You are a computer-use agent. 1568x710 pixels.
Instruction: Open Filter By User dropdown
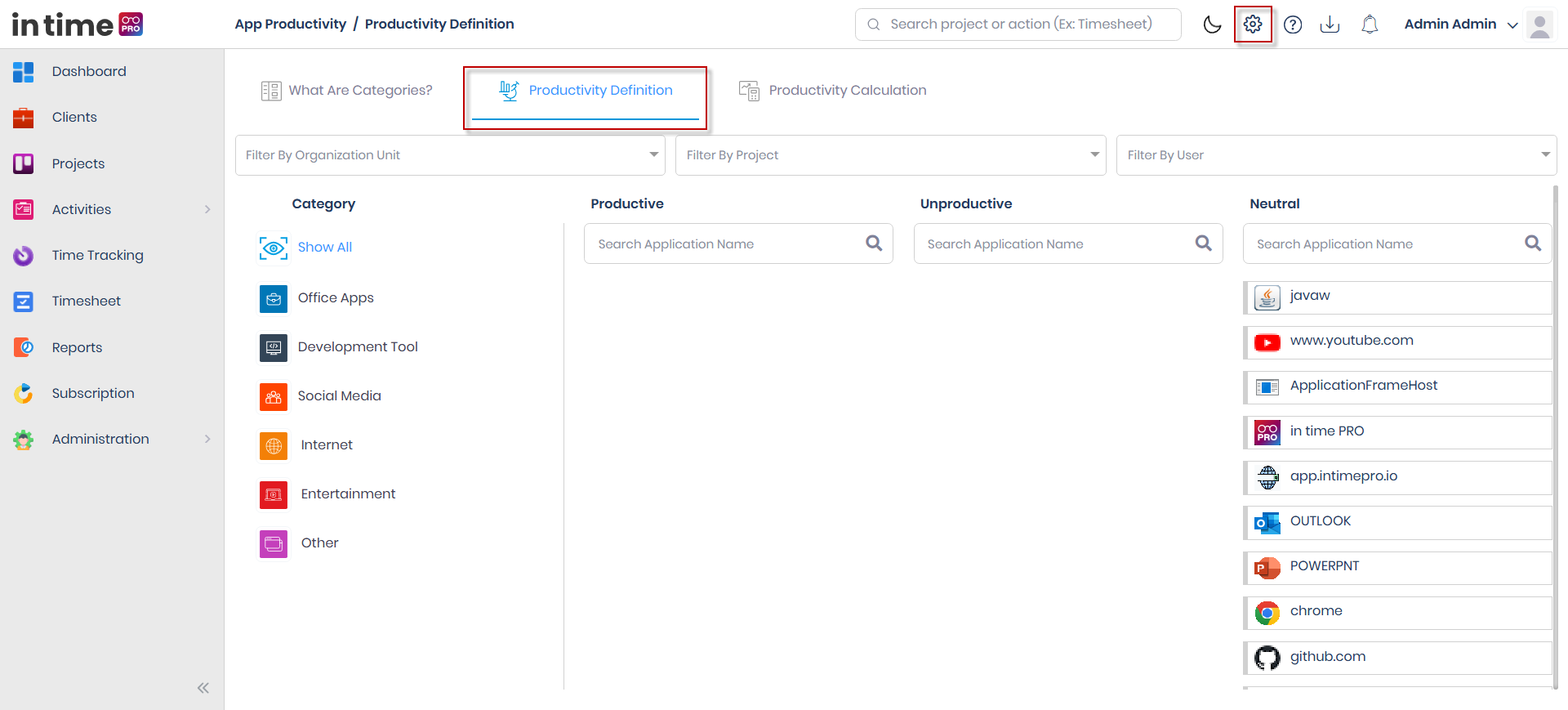pyautogui.click(x=1337, y=155)
